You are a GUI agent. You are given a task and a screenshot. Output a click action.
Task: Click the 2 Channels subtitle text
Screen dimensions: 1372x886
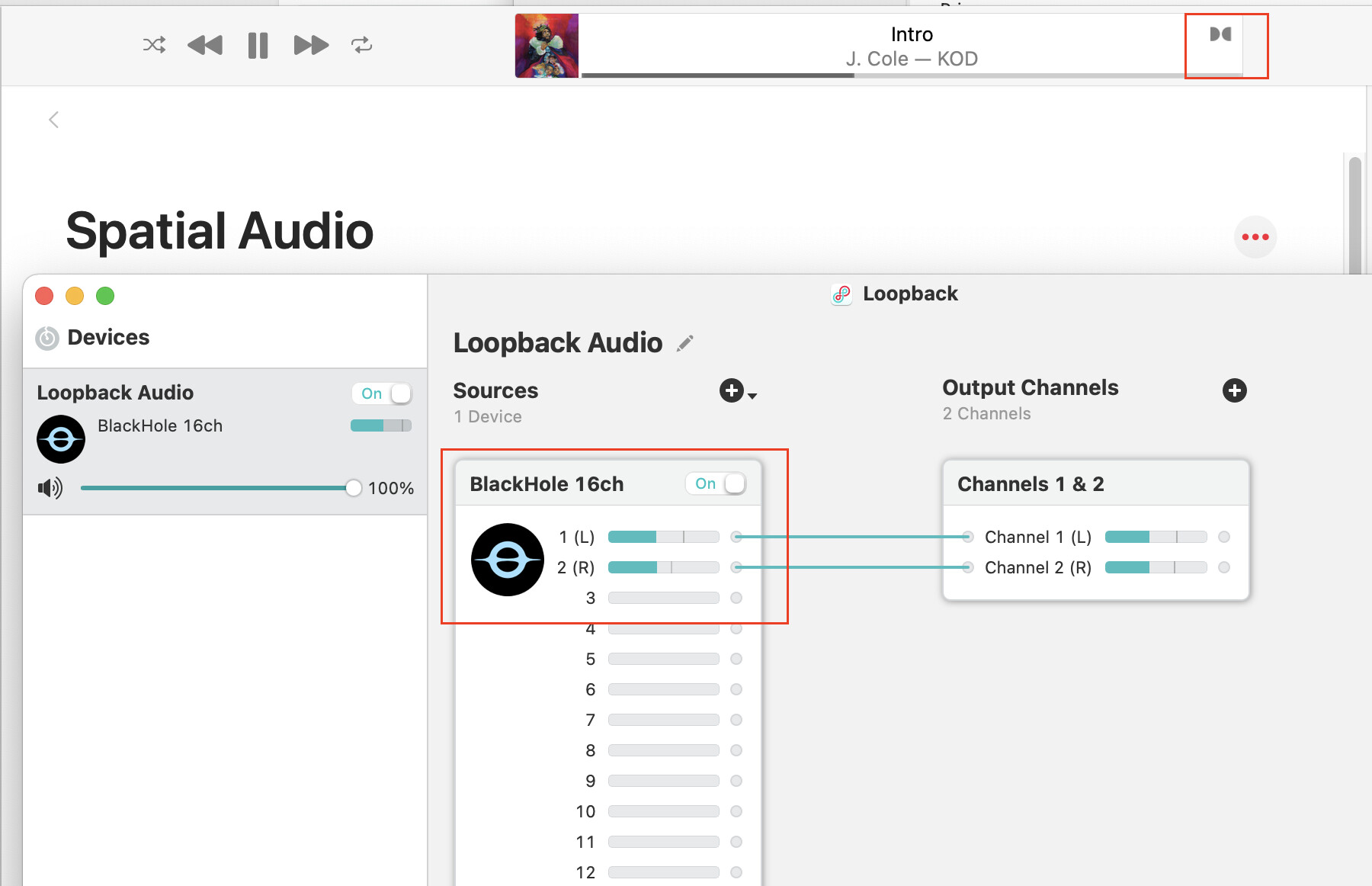[x=987, y=413]
